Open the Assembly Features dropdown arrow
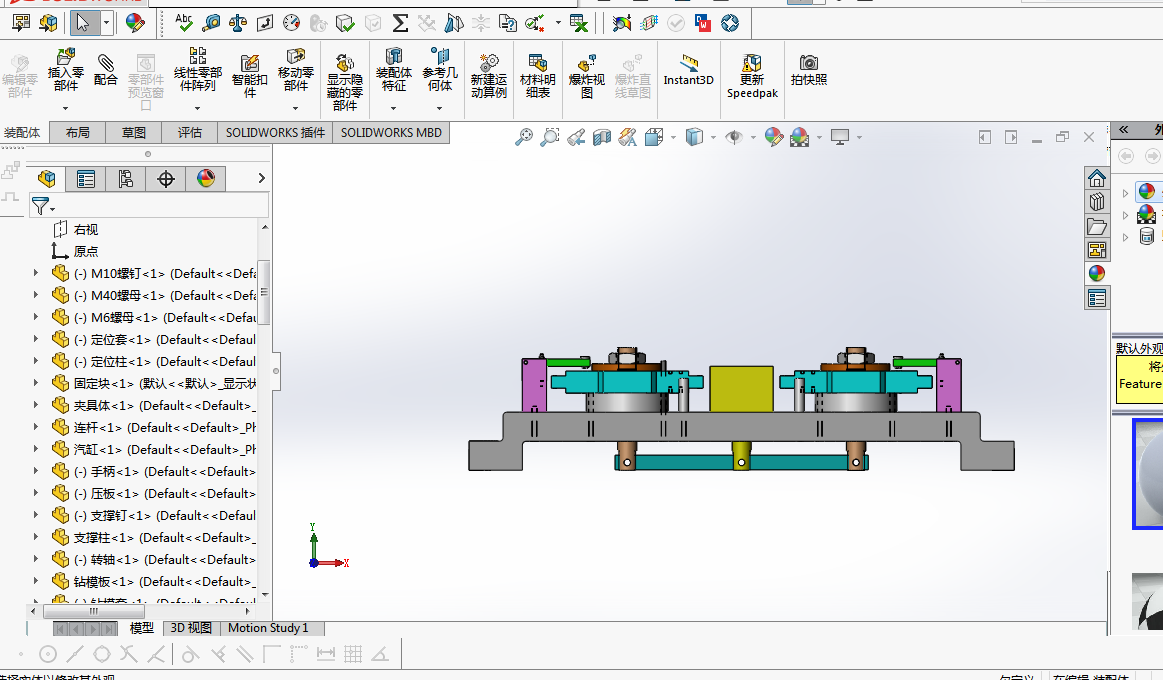This screenshot has height=680, width=1163. click(x=393, y=108)
